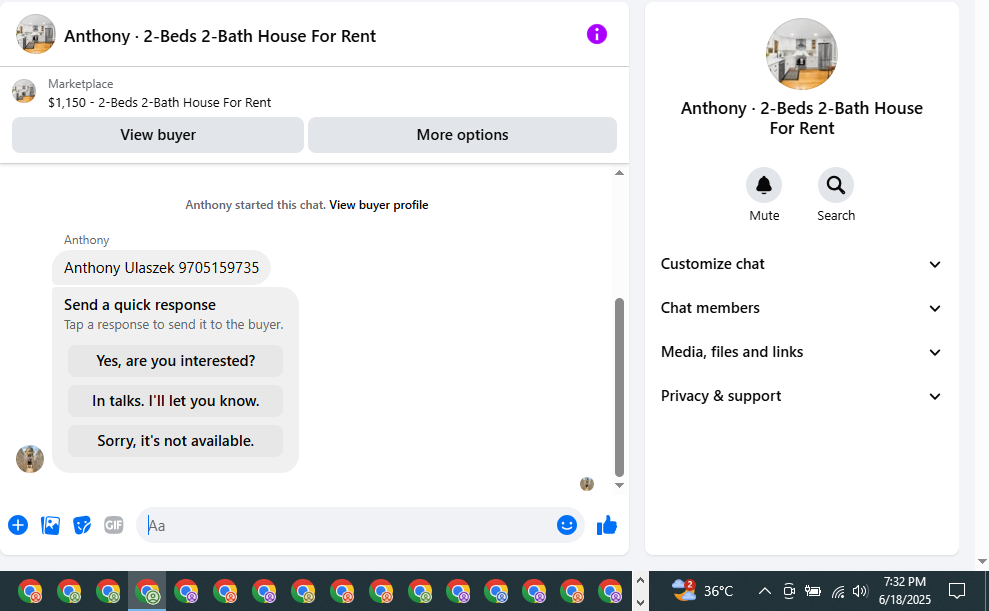This screenshot has height=611, width=989.
Task: Send quick reply "Yes, are you interested?"
Action: click(175, 361)
